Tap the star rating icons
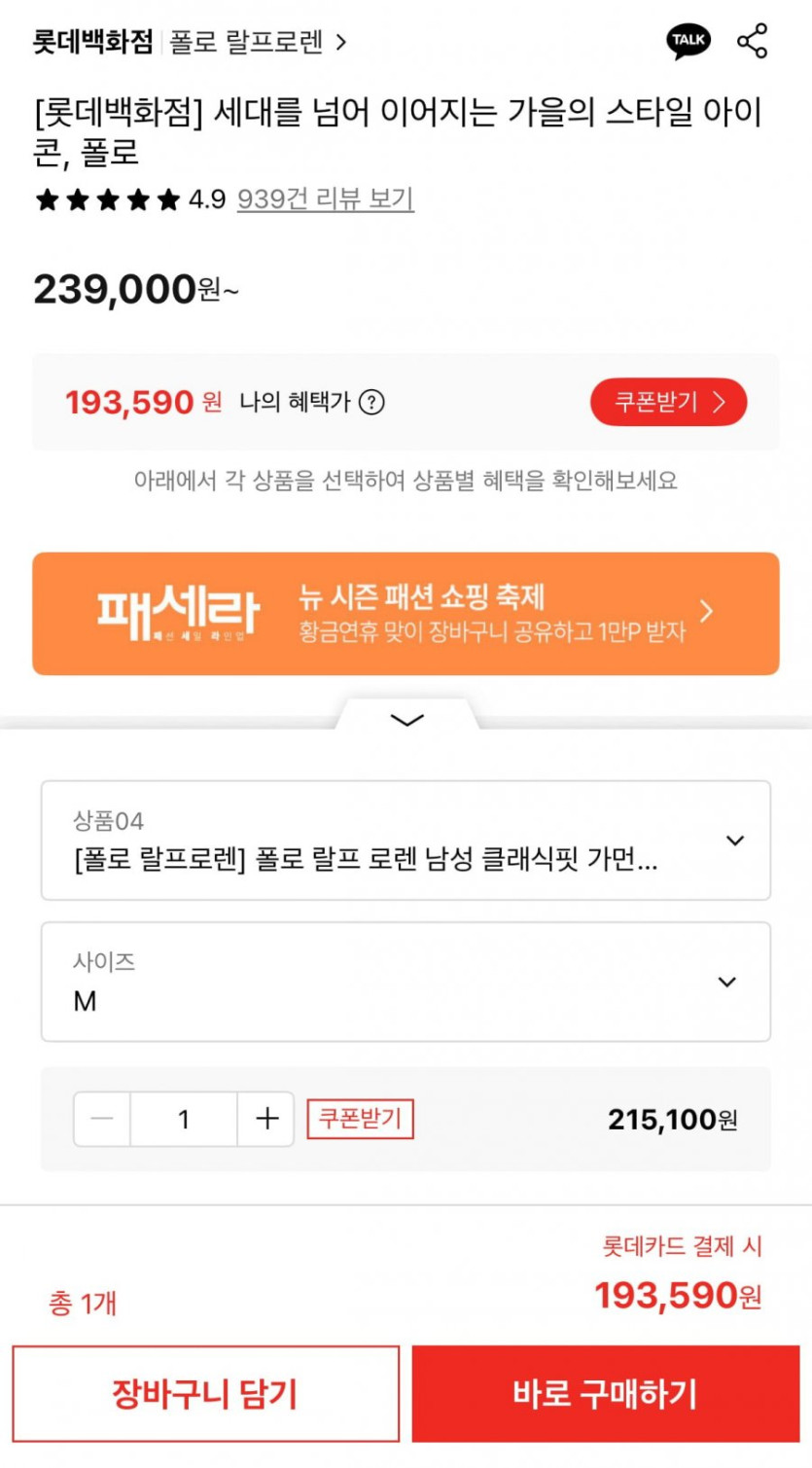The image size is (812, 1468). pos(107,200)
